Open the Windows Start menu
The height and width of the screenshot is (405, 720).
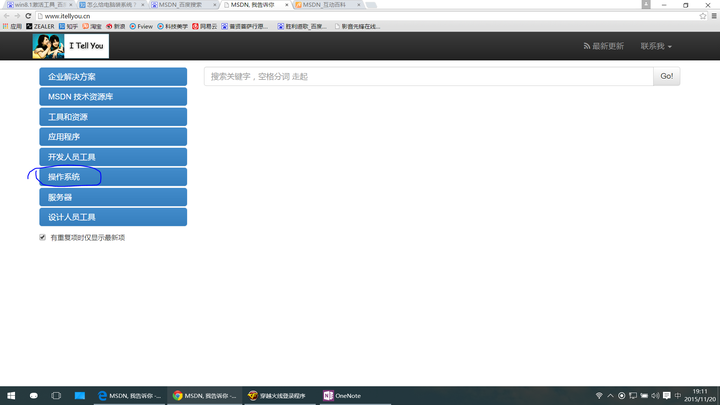pyautogui.click(x=11, y=395)
